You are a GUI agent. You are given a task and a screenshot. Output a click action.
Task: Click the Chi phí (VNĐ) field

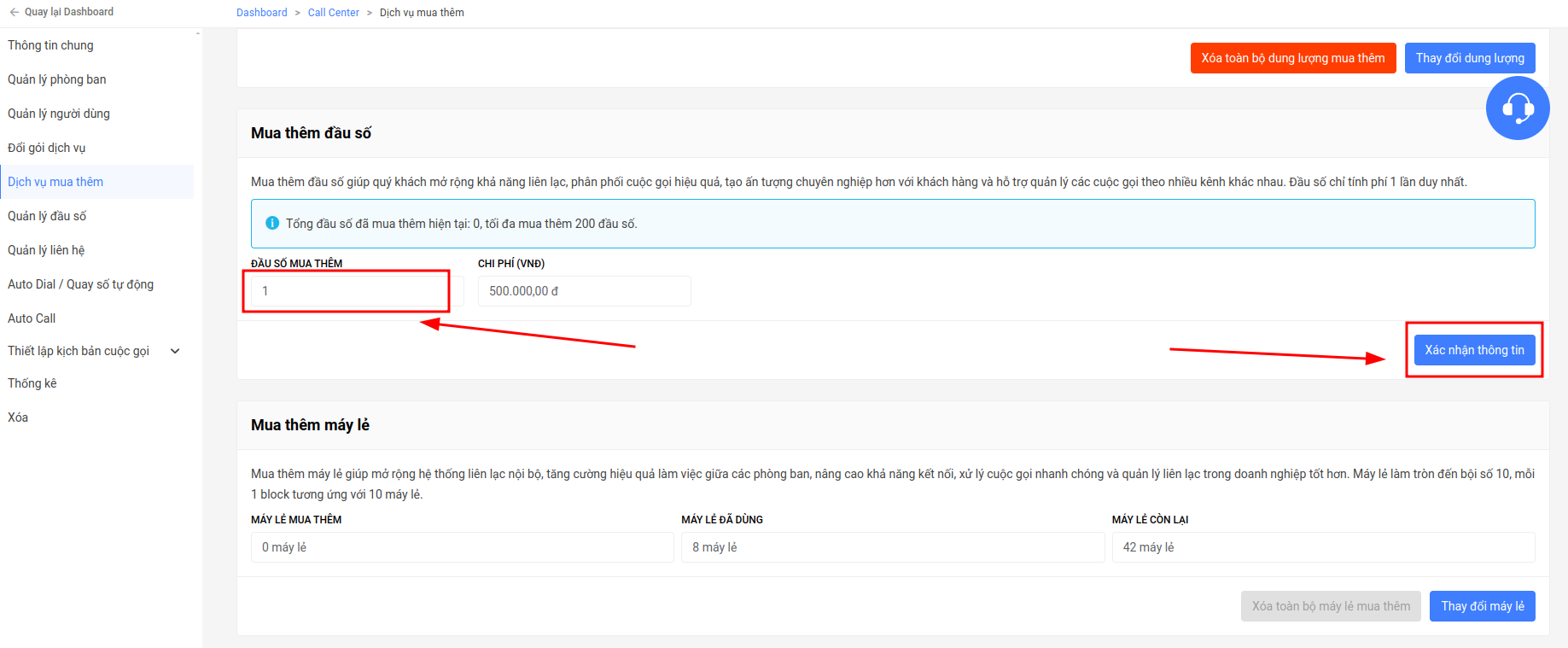584,291
